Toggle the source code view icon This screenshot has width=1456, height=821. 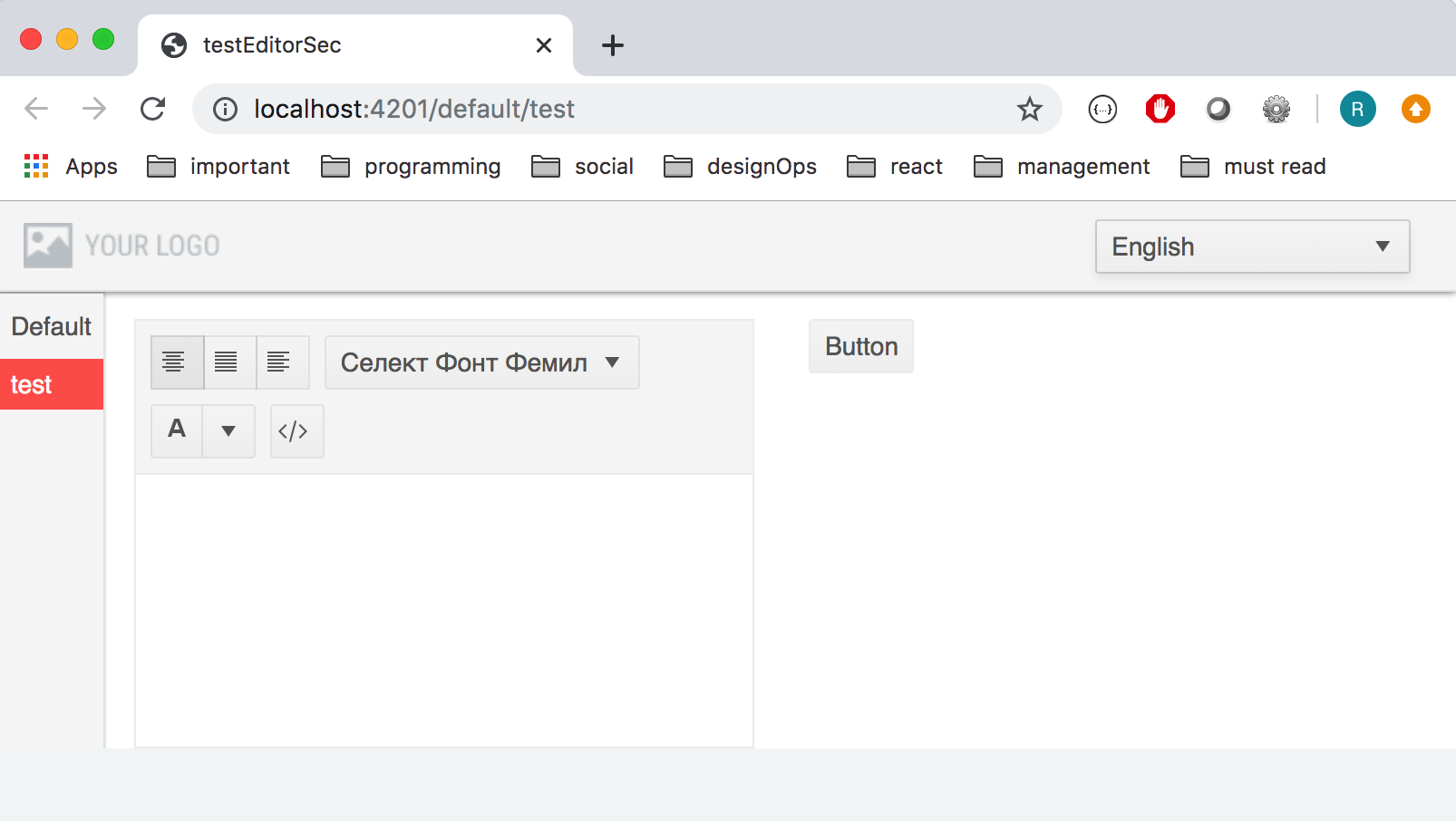coord(296,430)
